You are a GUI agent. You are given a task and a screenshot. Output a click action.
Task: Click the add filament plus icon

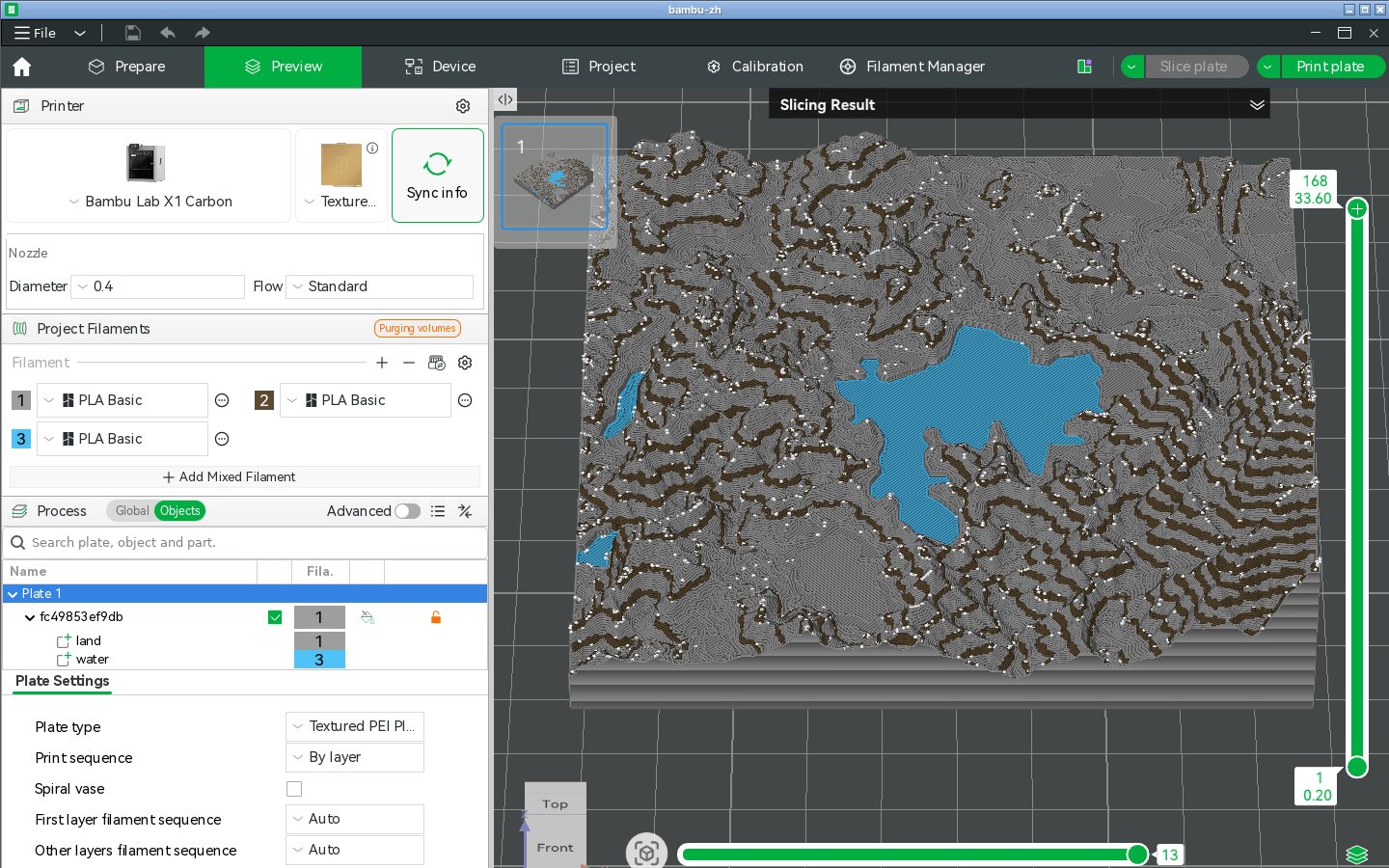click(x=382, y=363)
